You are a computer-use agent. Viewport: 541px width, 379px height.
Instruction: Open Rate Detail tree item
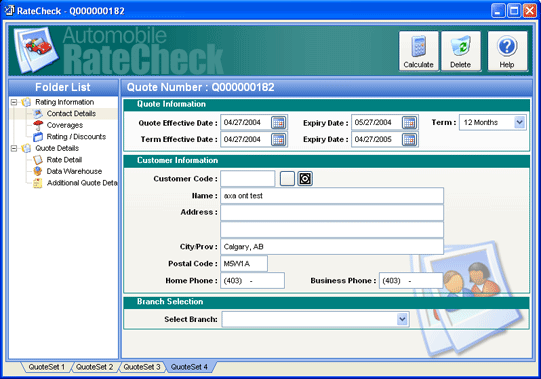coord(64,160)
